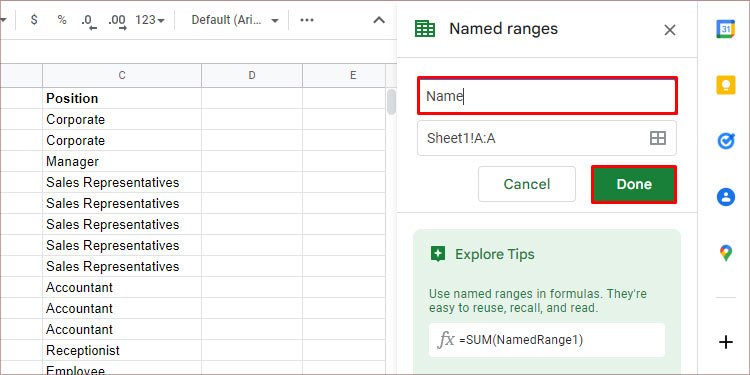Click the named range Name input field
This screenshot has width=750, height=375.
click(x=547, y=96)
